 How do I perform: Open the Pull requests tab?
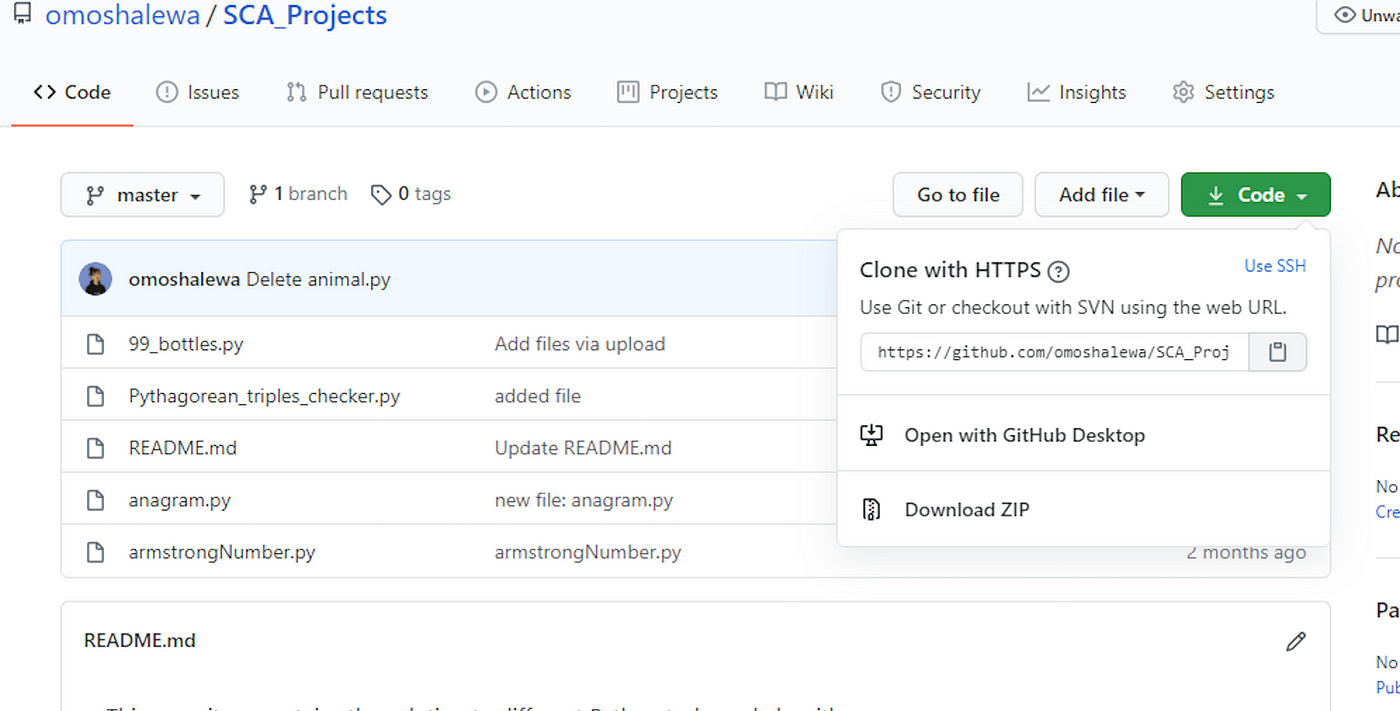point(357,92)
